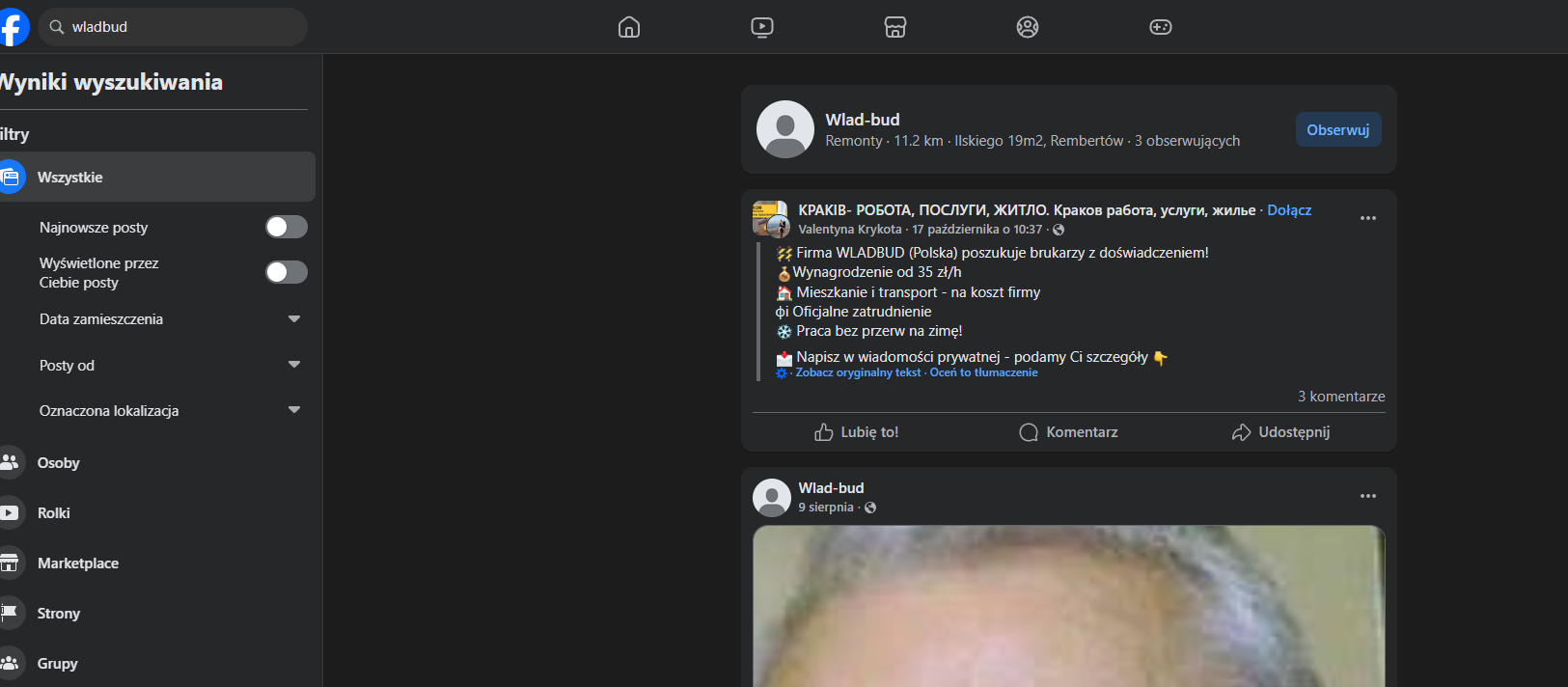
Task: Click the Dołącz link to join group
Action: coord(1288,210)
